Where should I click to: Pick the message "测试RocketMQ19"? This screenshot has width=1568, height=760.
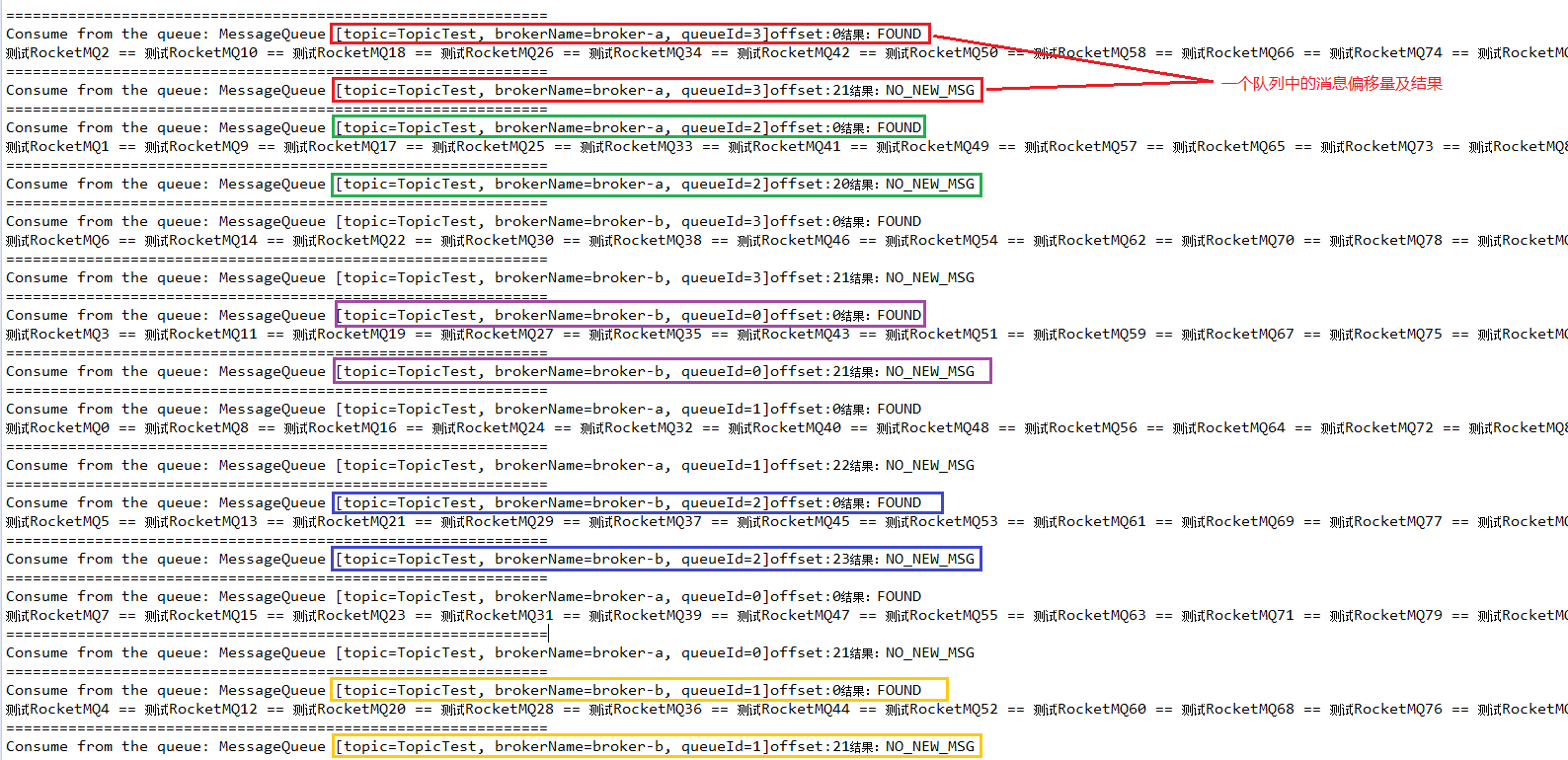click(x=350, y=334)
